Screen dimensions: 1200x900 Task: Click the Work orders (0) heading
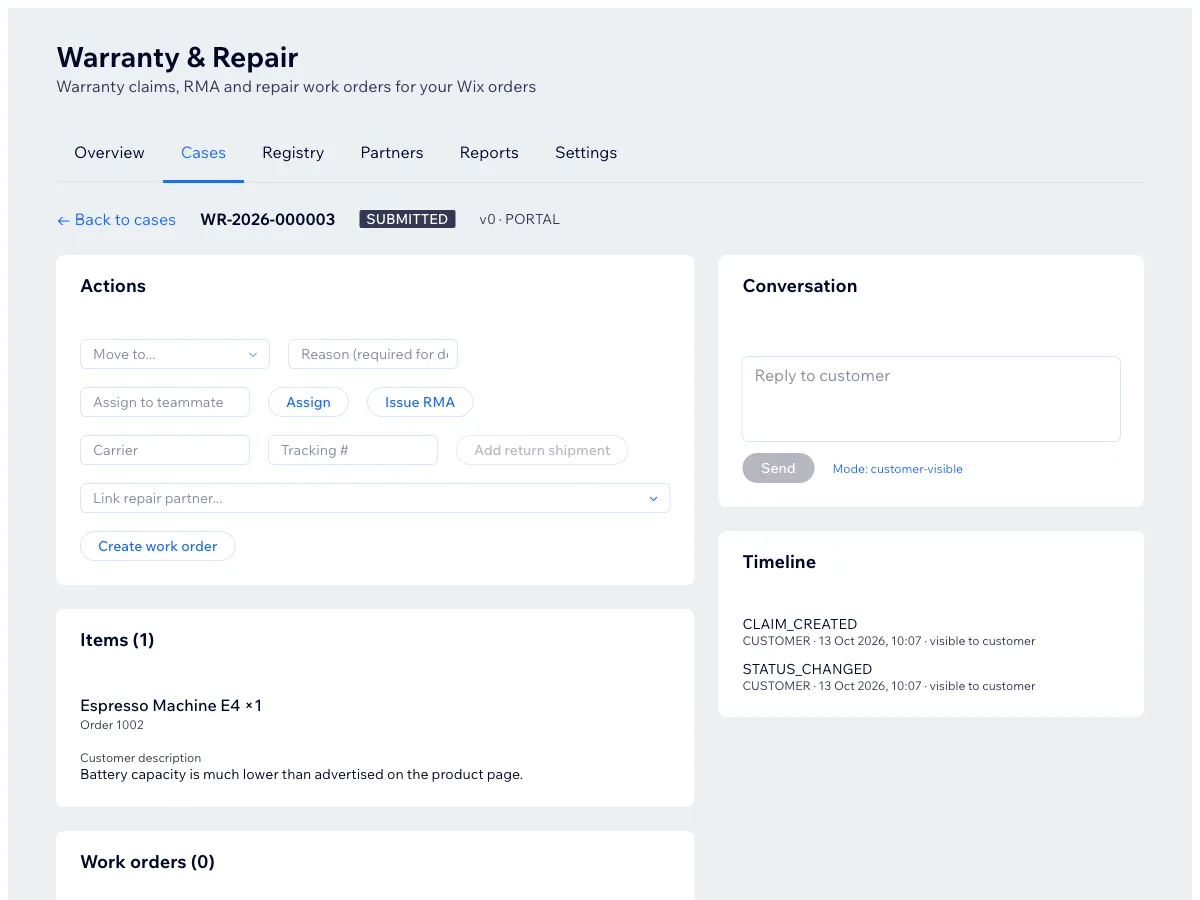click(147, 862)
